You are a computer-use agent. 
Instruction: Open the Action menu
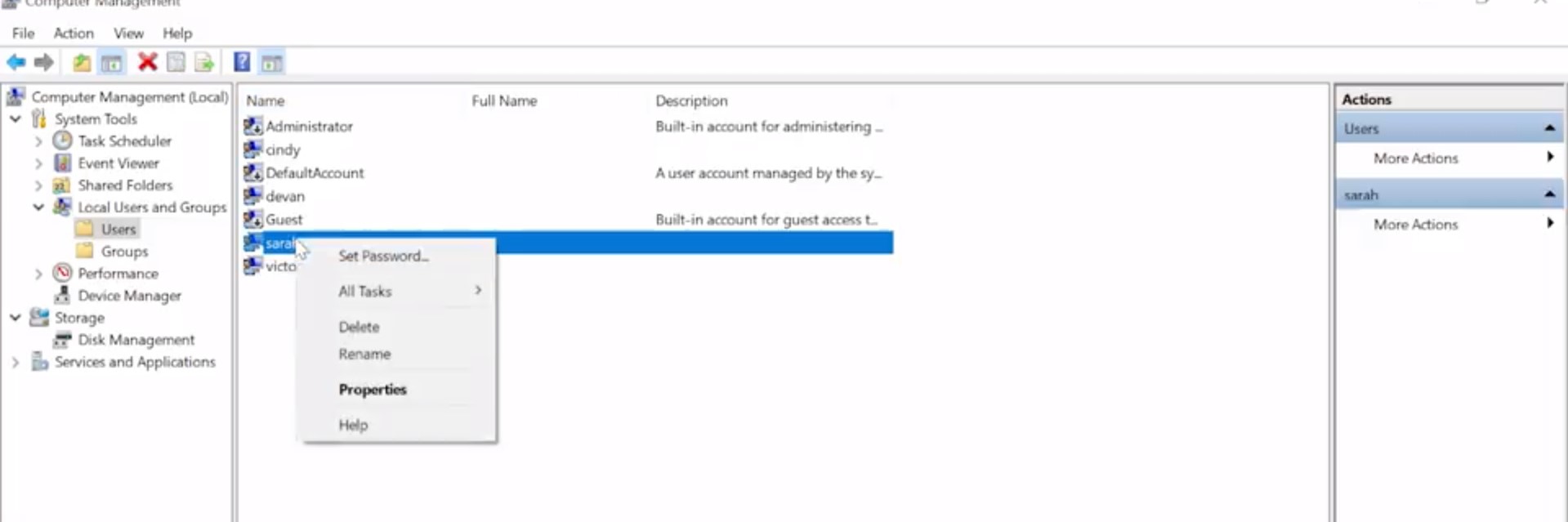point(74,33)
